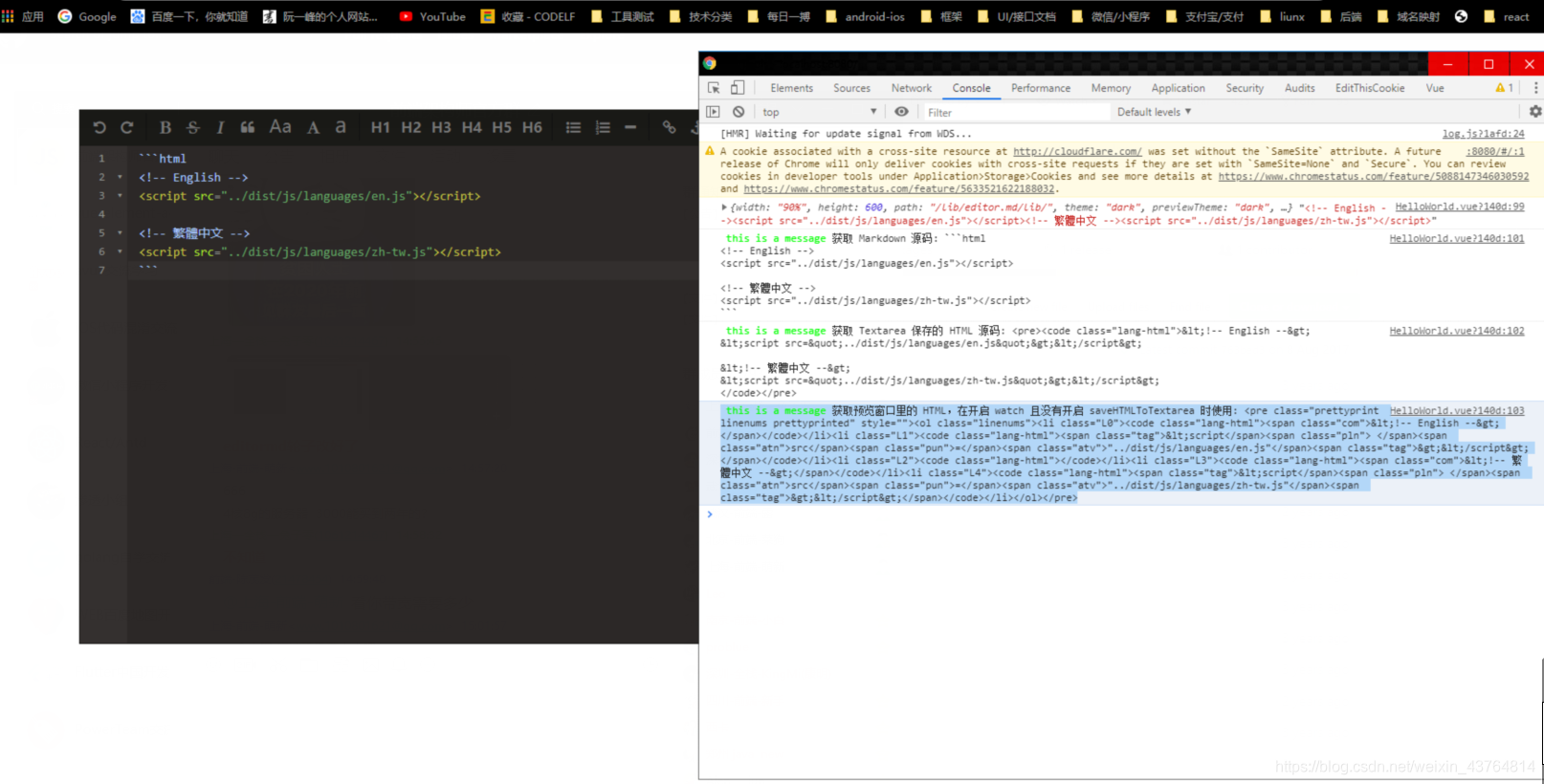
Task: Open the android-ios bookmarks folder
Action: point(865,16)
